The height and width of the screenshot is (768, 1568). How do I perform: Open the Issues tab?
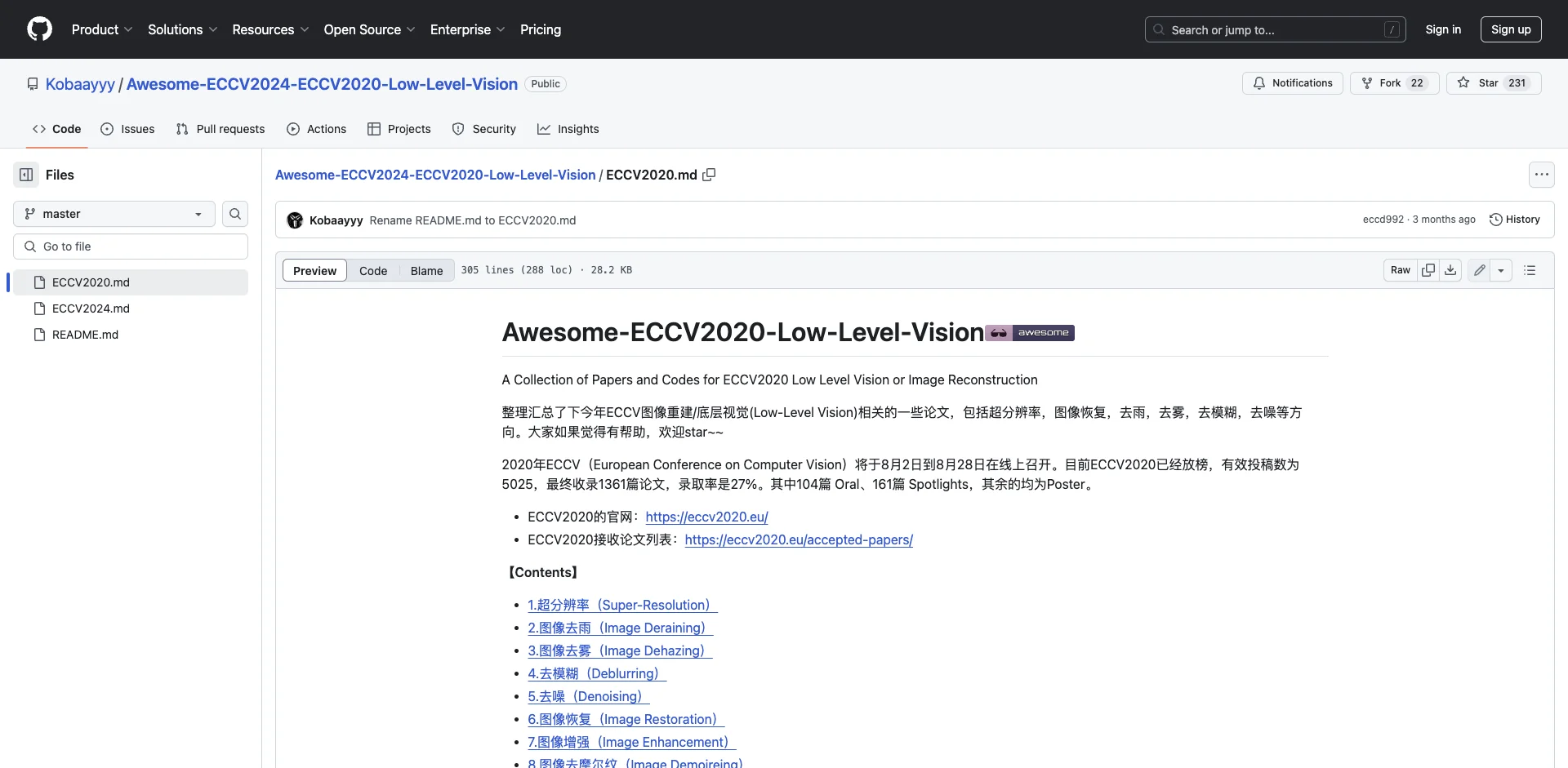(x=127, y=129)
